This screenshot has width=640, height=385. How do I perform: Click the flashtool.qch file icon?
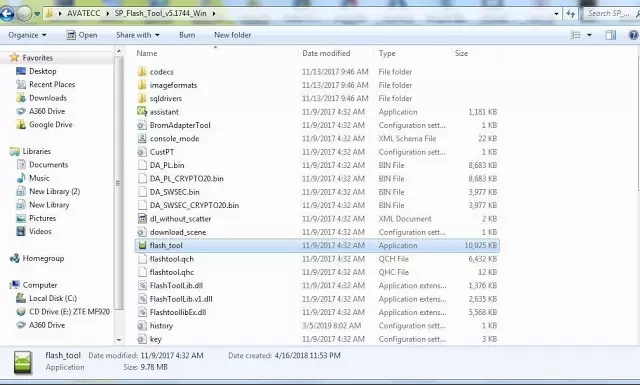tap(142, 259)
